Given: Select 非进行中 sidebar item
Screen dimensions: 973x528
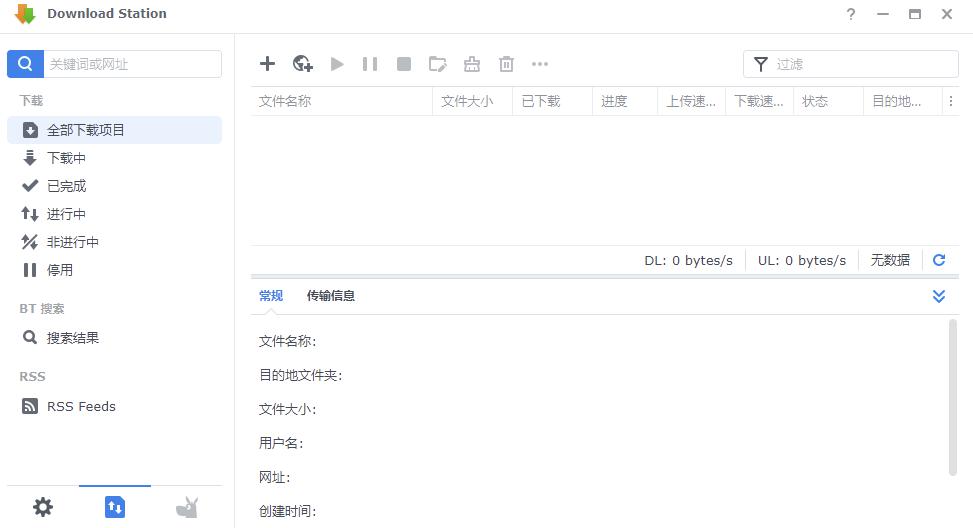Looking at the screenshot, I should coord(114,242).
